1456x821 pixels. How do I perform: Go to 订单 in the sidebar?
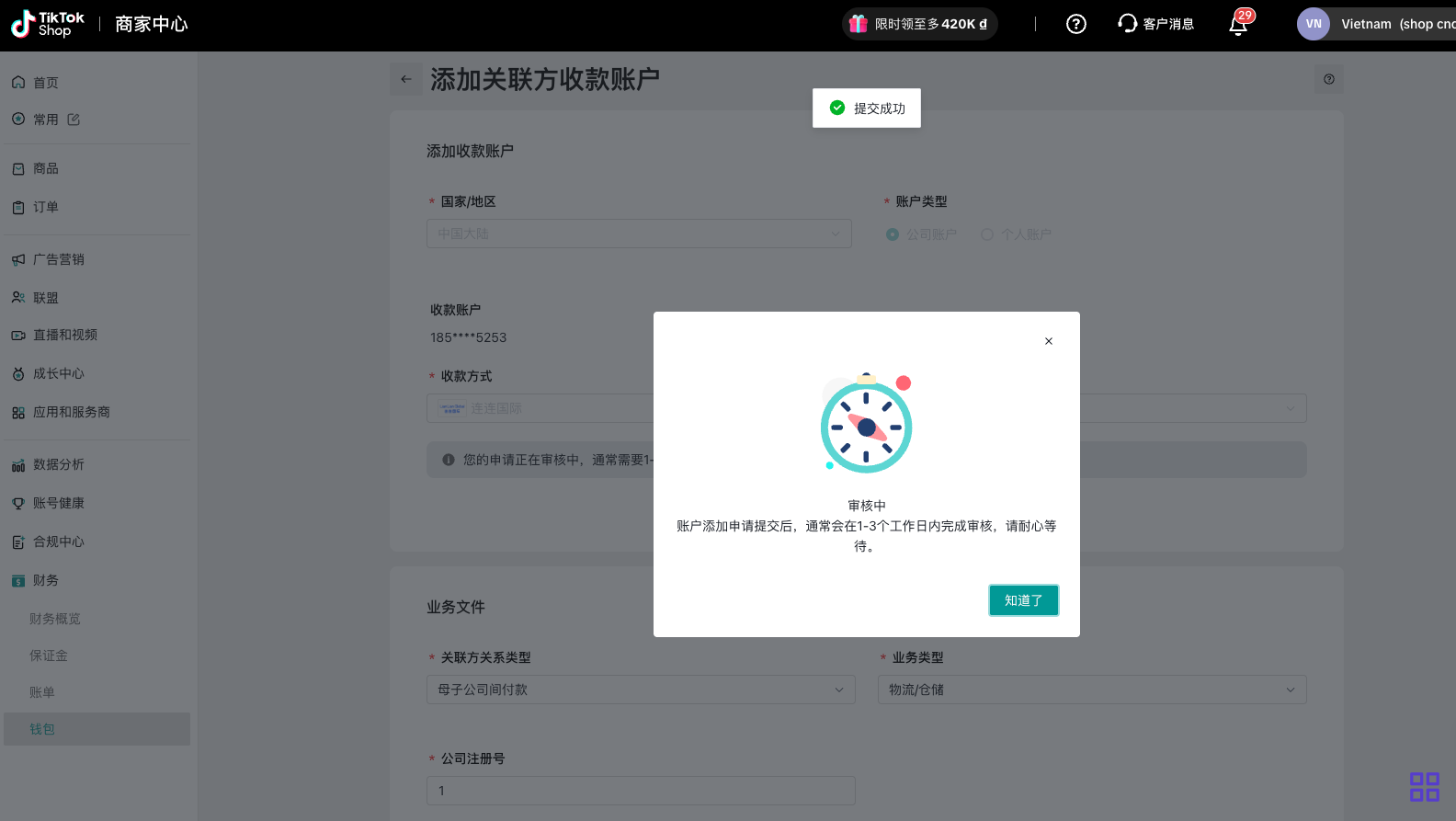[46, 207]
